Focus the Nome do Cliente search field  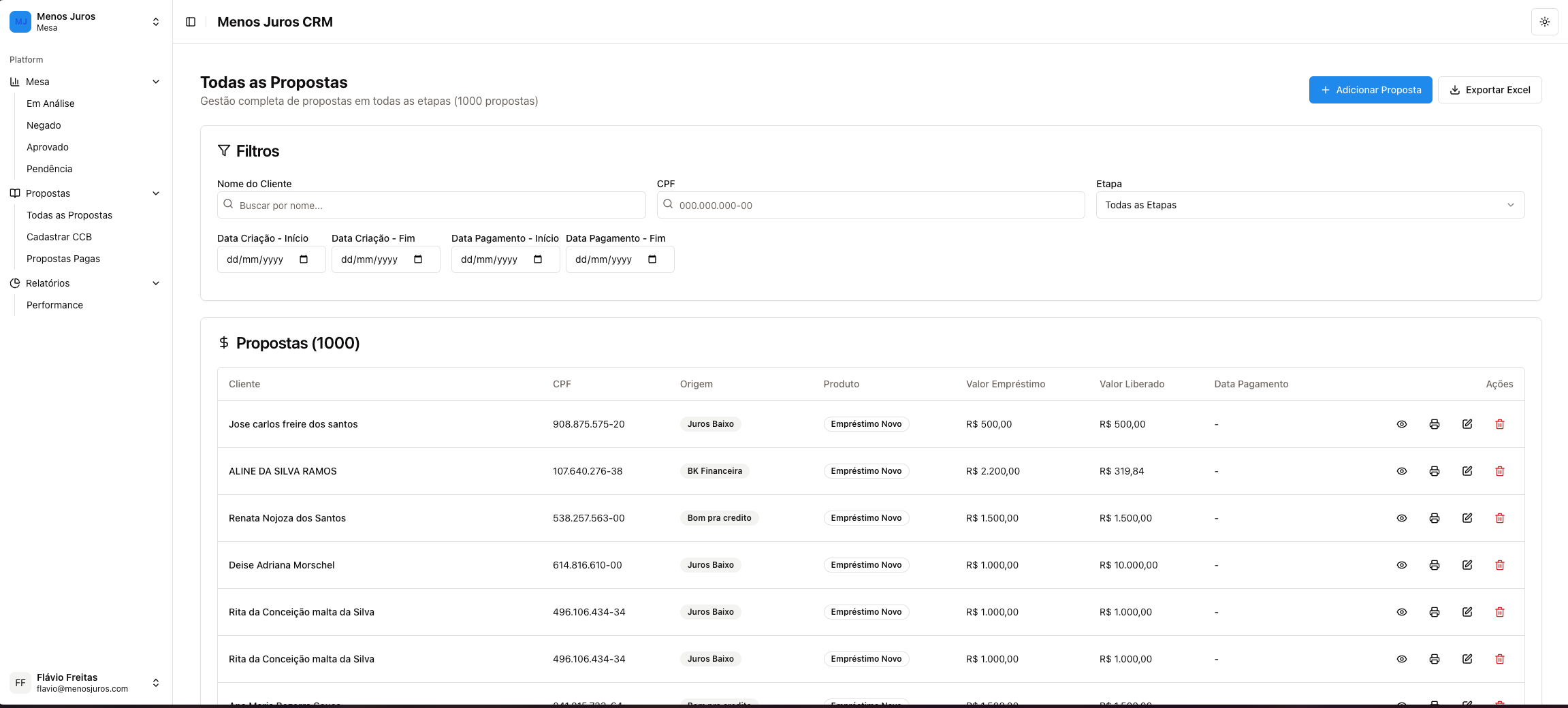click(x=432, y=205)
